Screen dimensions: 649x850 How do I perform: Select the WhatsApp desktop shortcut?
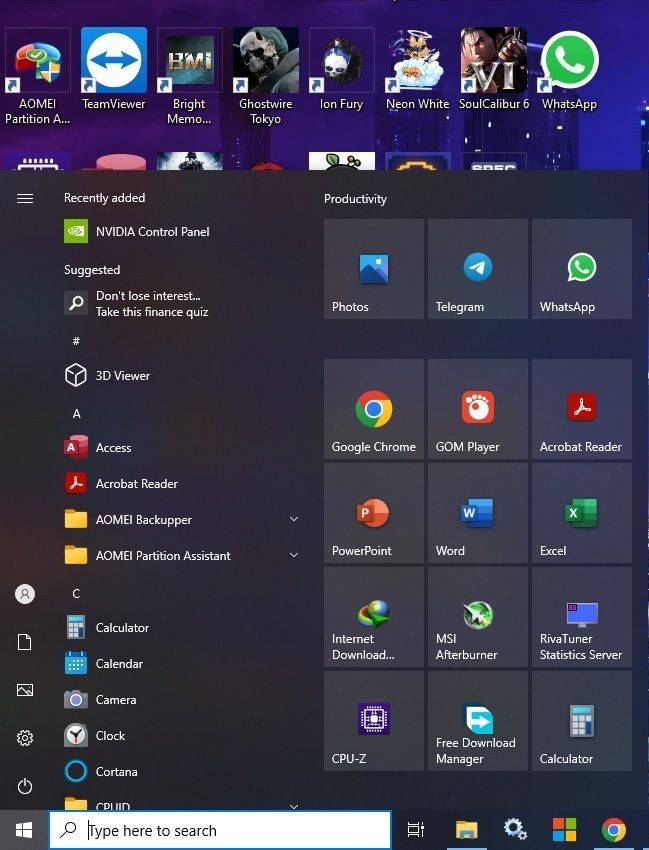[569, 69]
